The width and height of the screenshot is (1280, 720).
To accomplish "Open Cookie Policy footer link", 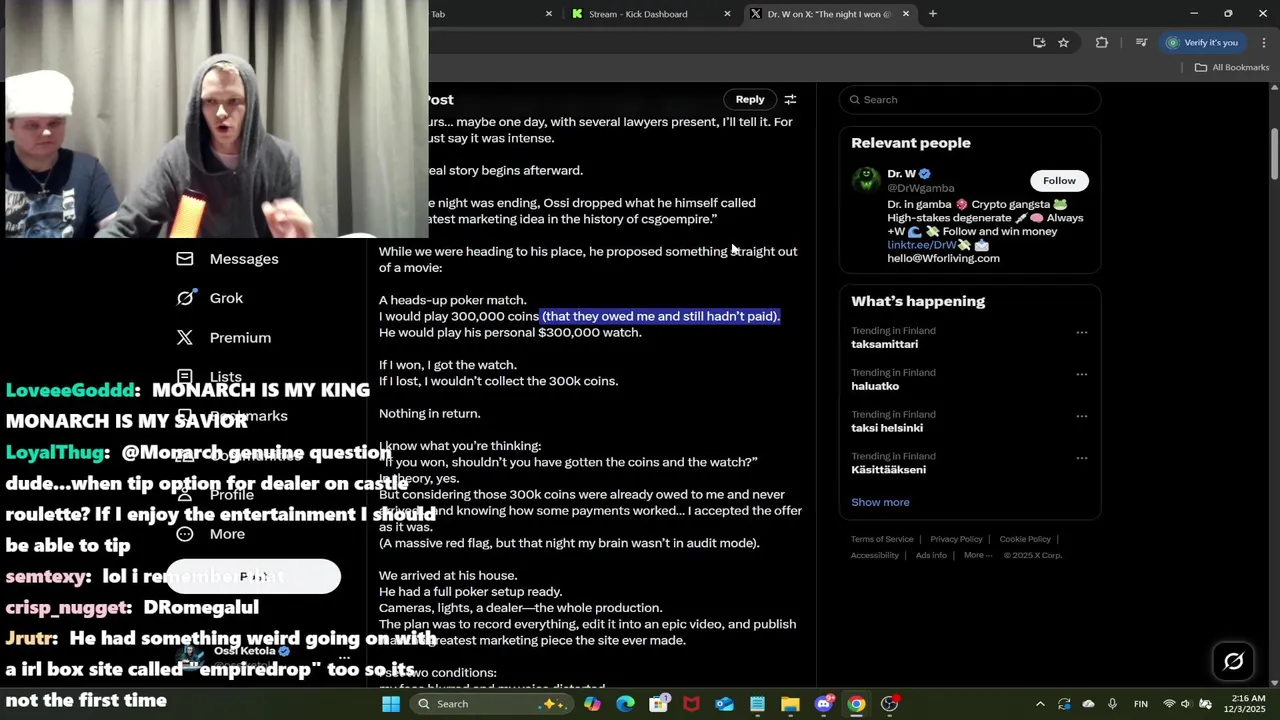I will tap(1025, 539).
